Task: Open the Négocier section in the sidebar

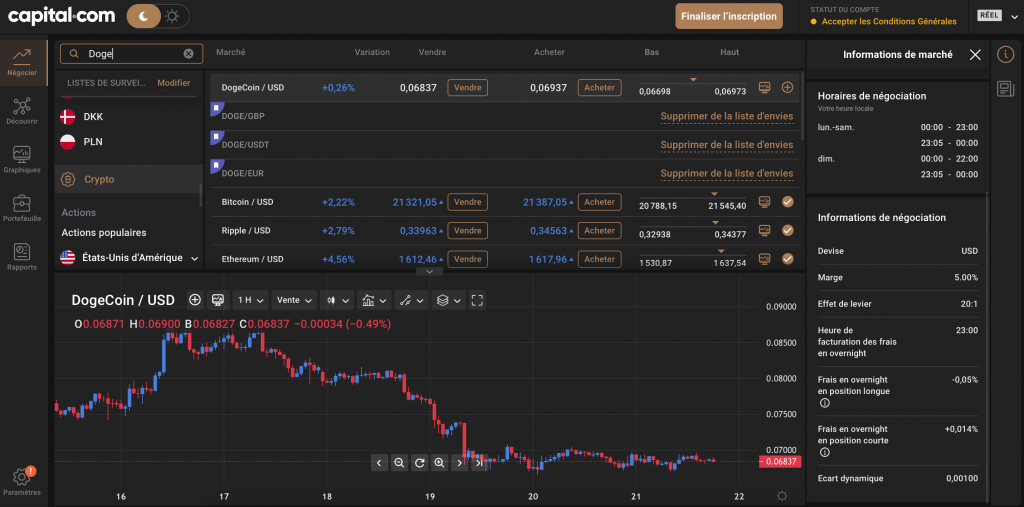Action: (23, 62)
